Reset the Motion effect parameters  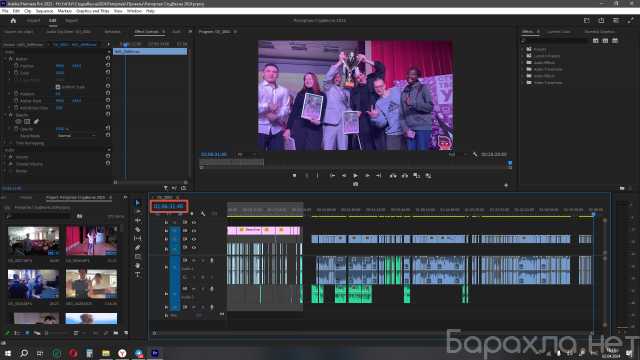pos(108,58)
